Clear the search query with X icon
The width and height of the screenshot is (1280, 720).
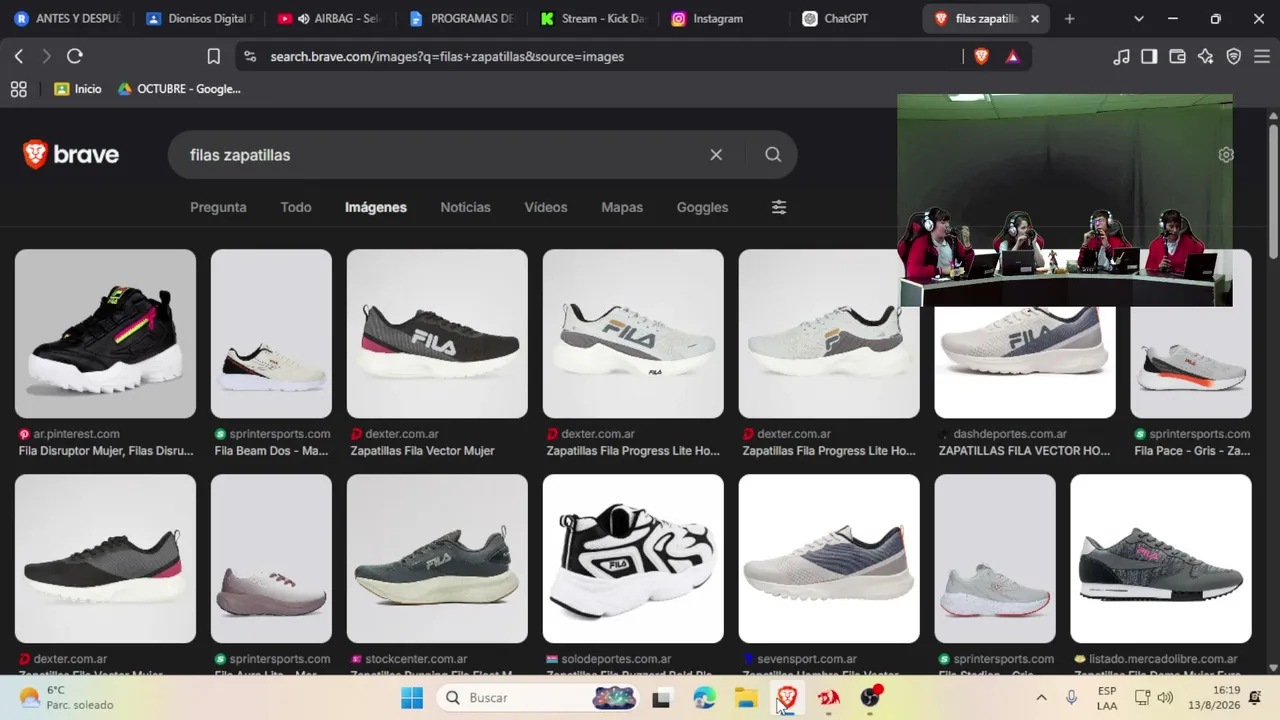click(716, 155)
